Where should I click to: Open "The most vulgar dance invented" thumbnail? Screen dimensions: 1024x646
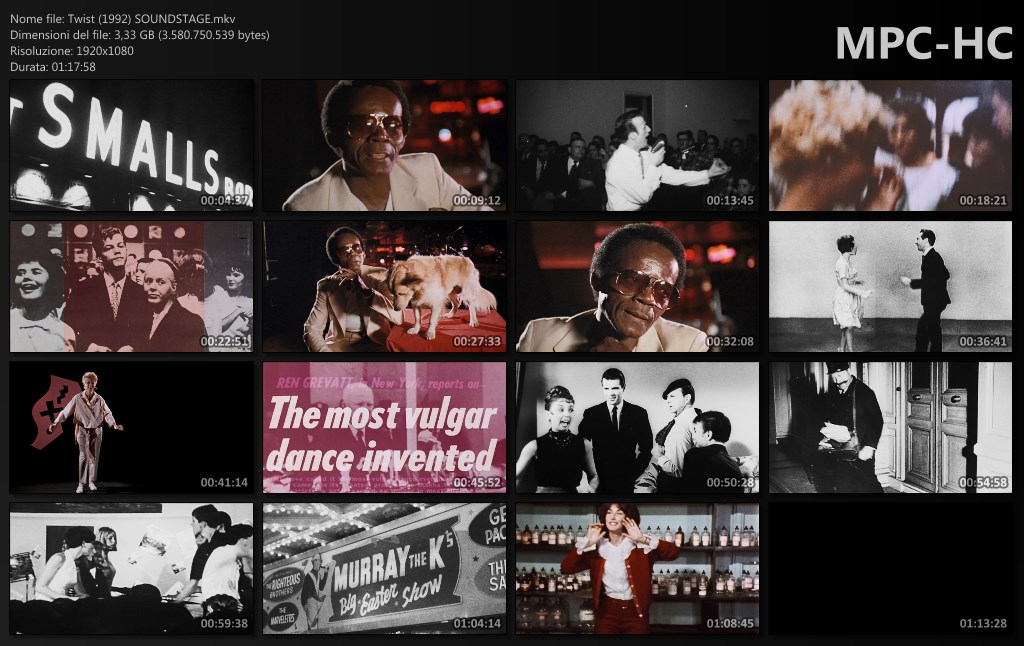385,428
